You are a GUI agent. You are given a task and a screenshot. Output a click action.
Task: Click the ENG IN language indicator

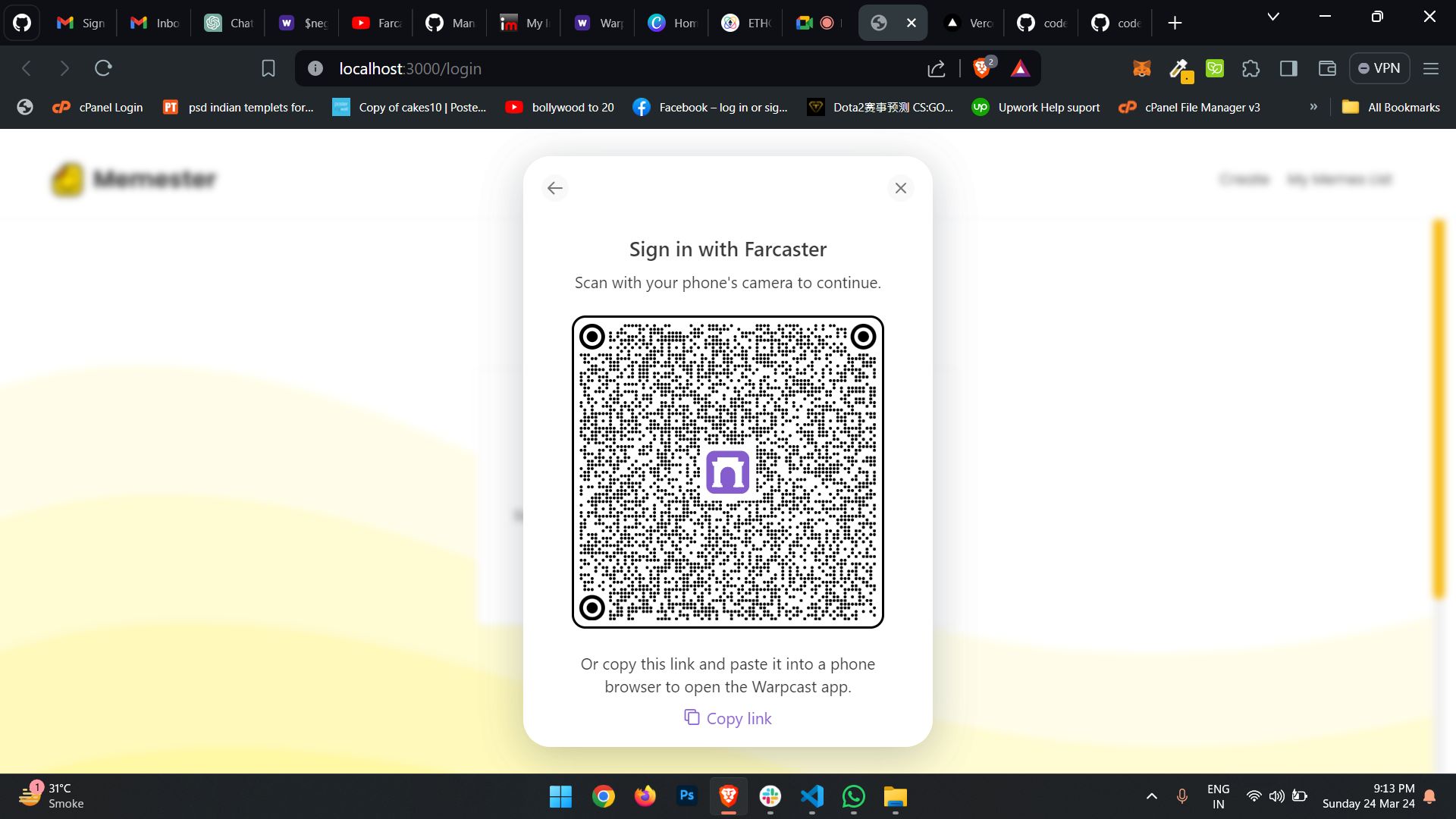click(1218, 796)
